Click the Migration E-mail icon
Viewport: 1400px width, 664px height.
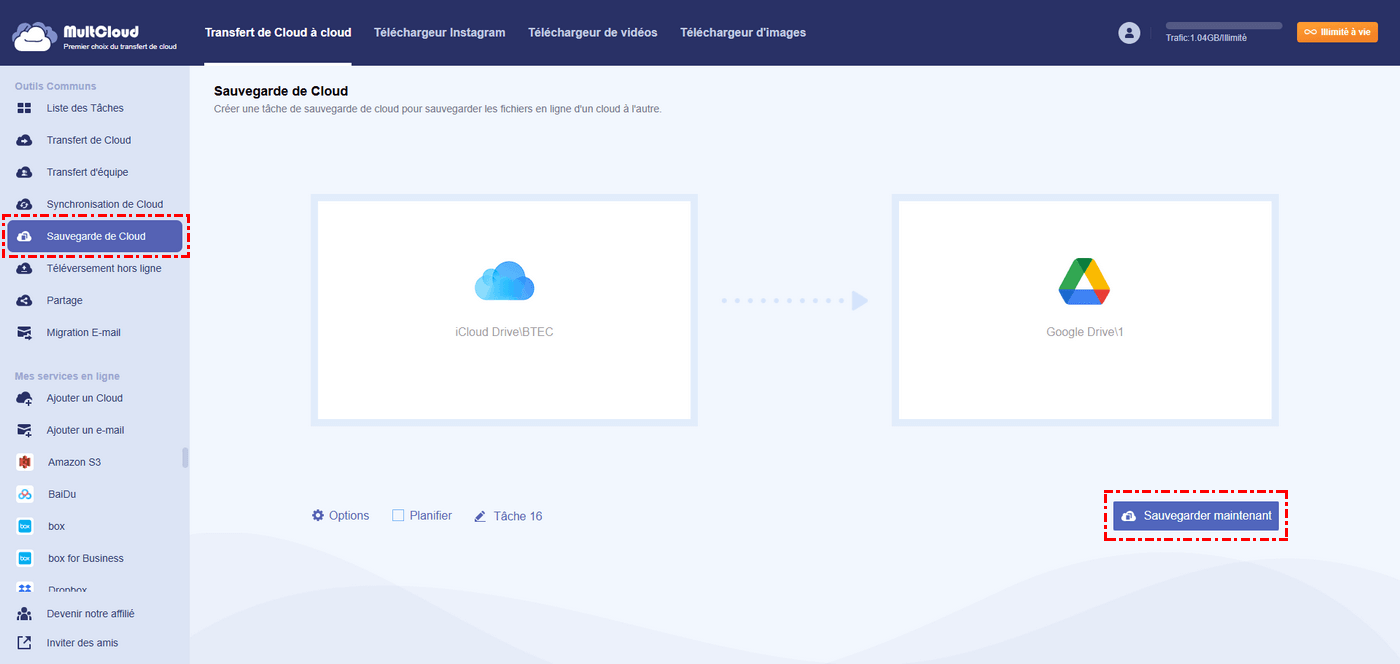[x=25, y=332]
